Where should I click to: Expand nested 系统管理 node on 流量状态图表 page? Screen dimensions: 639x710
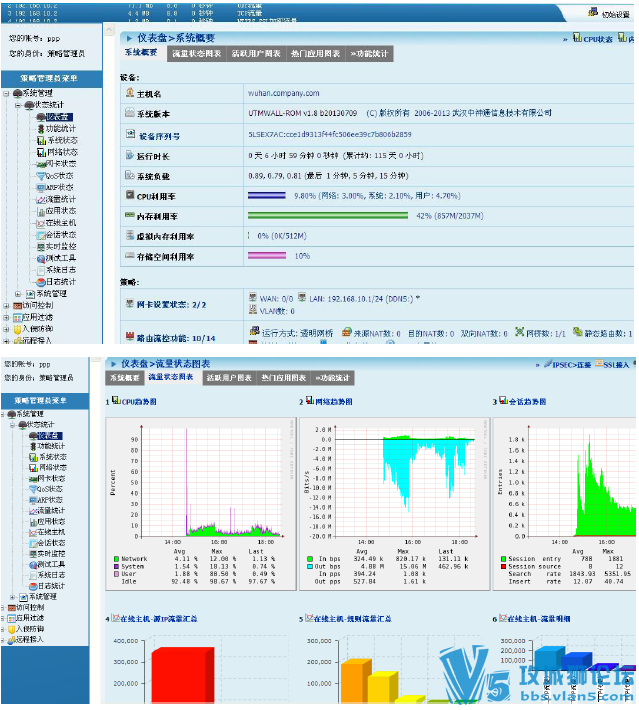pos(13,597)
